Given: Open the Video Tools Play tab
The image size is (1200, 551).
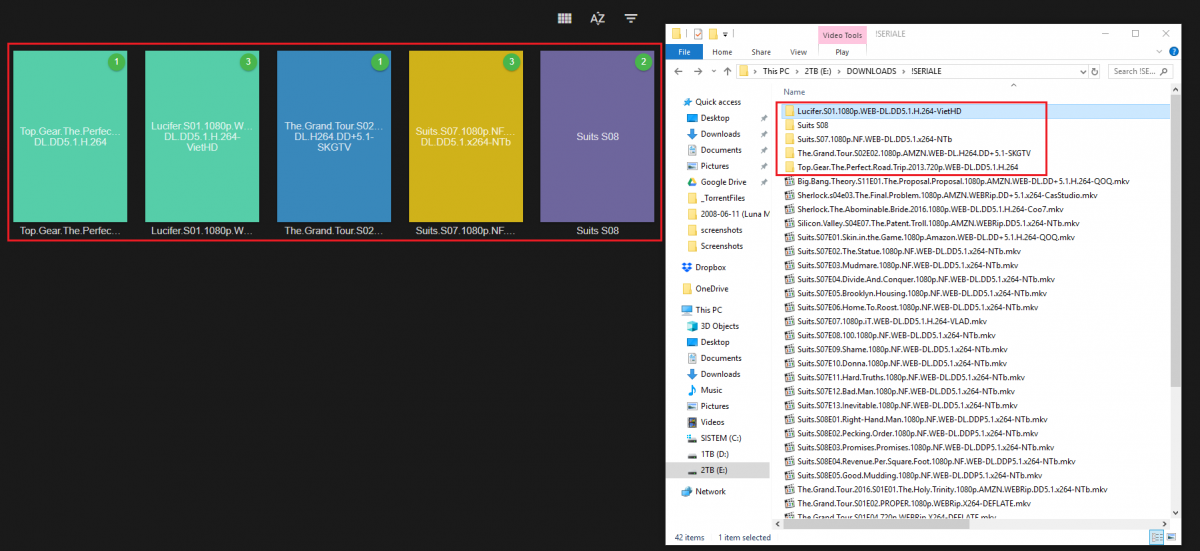Looking at the screenshot, I should [841, 52].
